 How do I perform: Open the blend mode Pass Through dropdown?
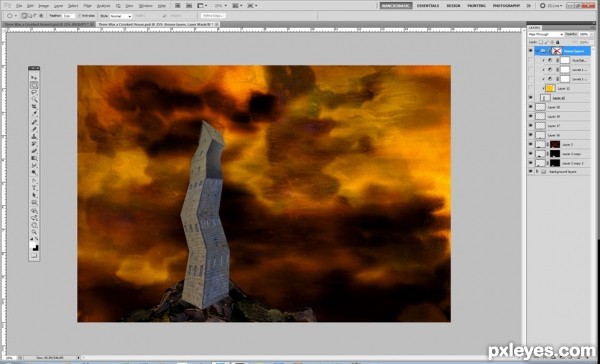[545, 34]
